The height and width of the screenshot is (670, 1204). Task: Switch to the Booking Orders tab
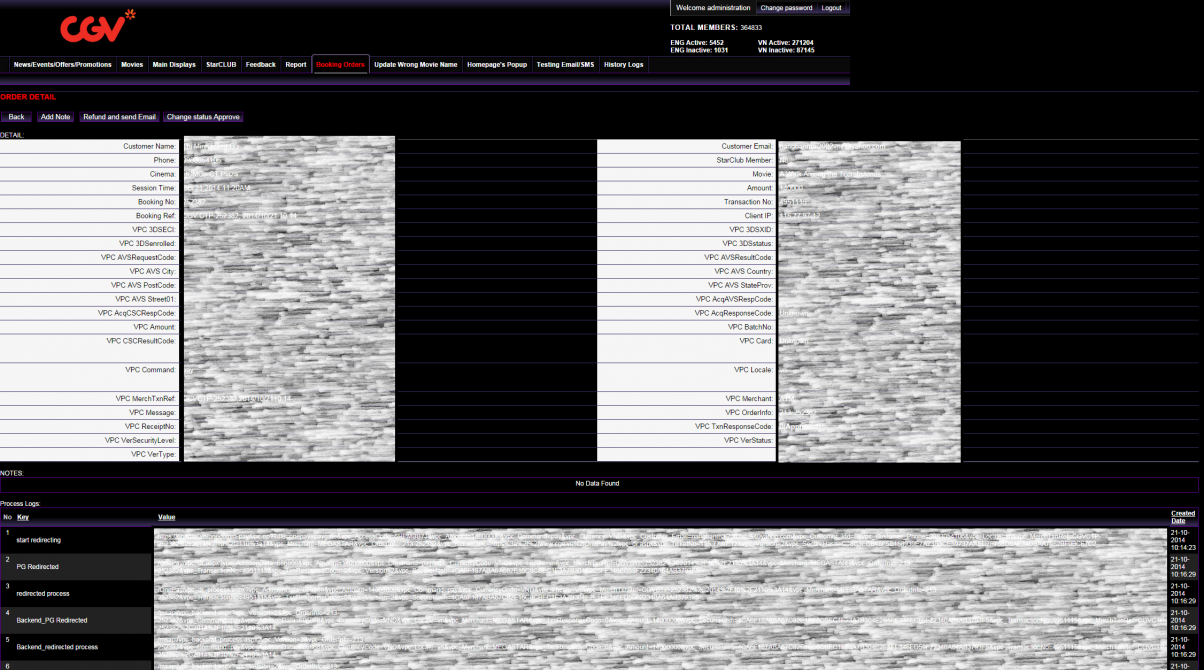pyautogui.click(x=340, y=65)
